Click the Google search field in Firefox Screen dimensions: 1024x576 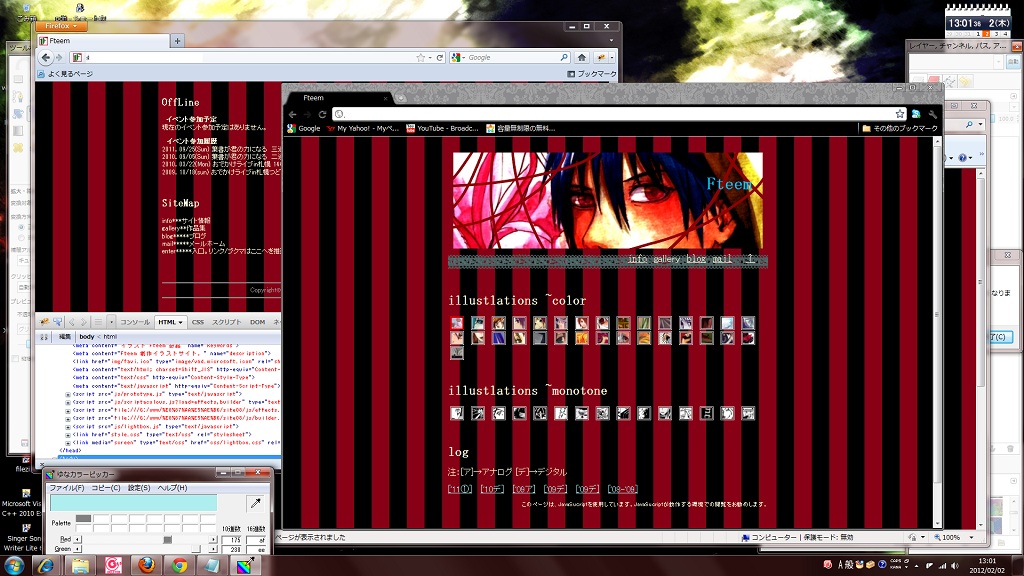[513, 57]
